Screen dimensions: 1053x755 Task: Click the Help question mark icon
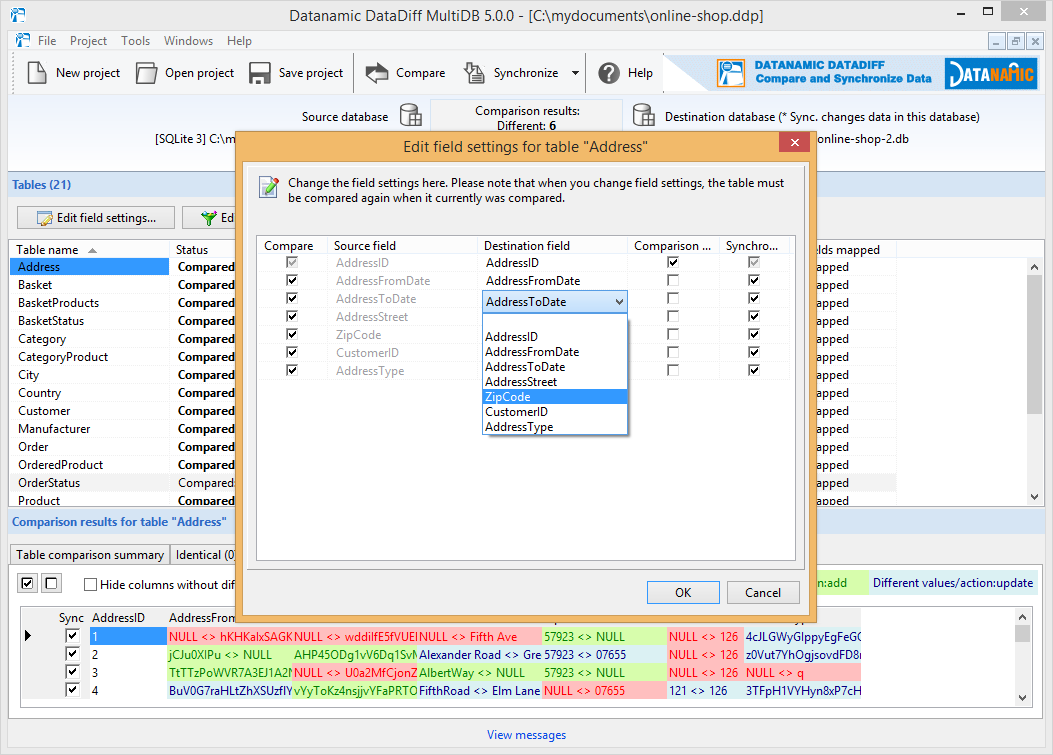609,73
